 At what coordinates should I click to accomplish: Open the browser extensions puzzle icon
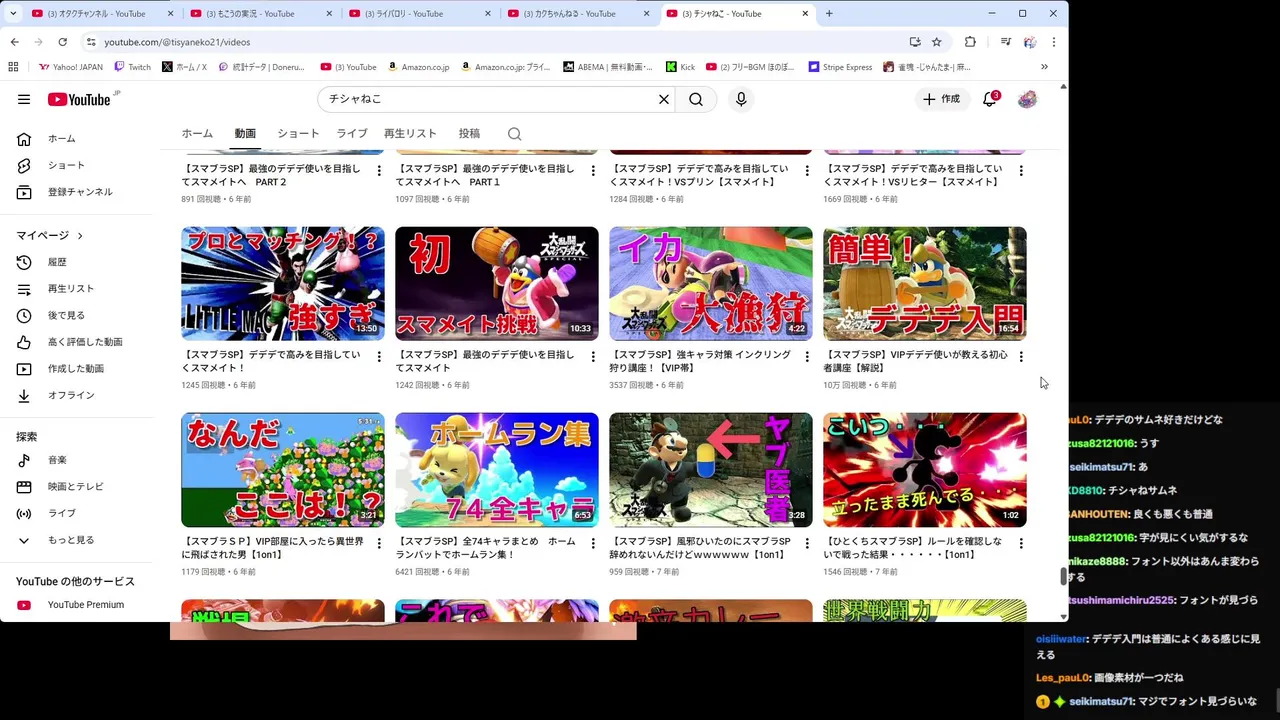(x=970, y=42)
